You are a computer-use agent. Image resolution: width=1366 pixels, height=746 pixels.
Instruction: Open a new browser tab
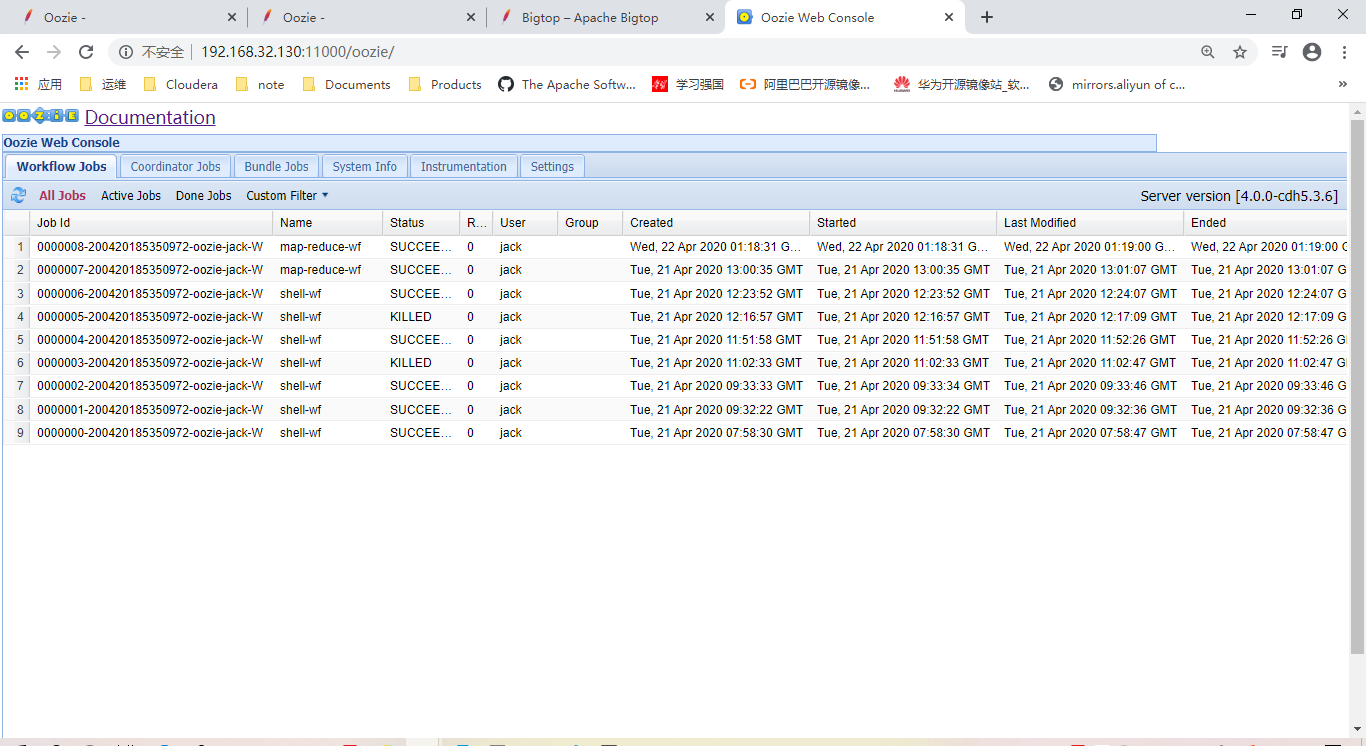[x=987, y=17]
